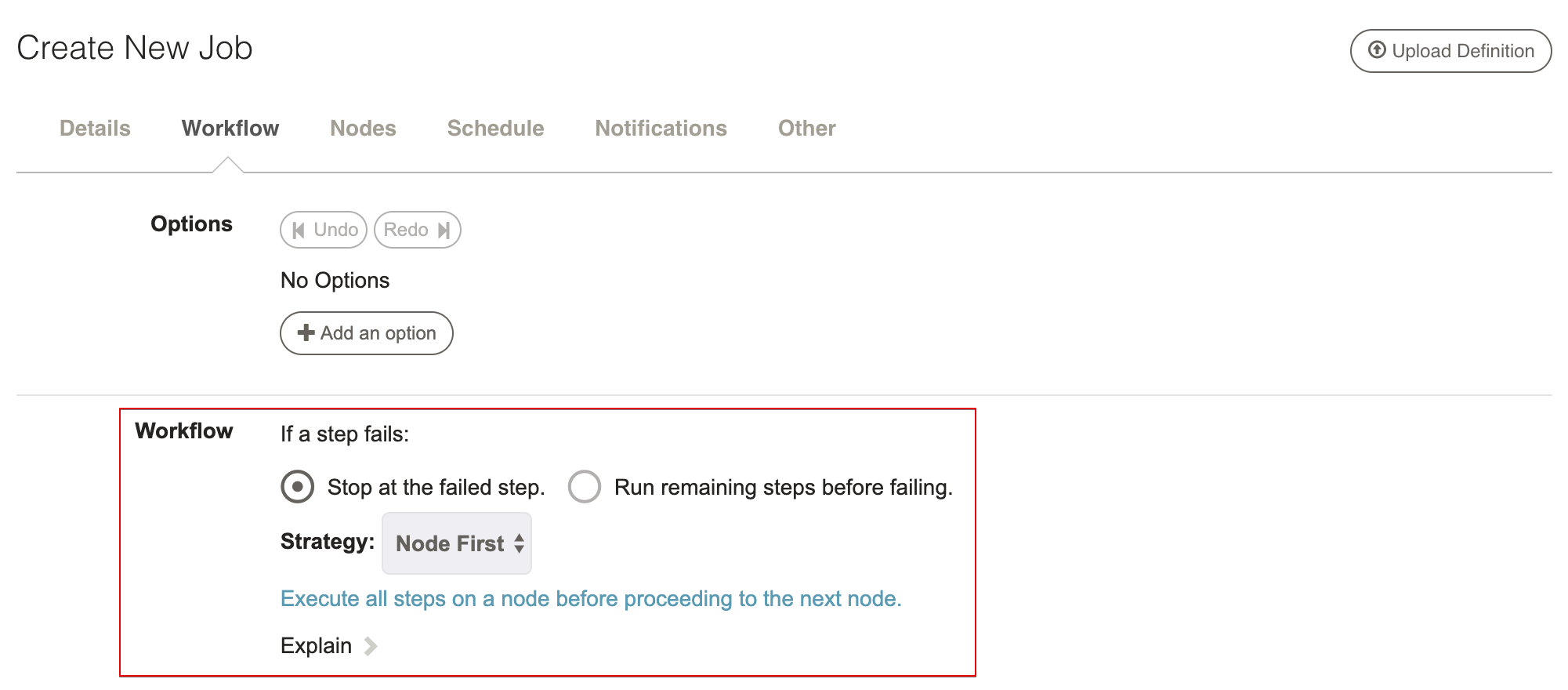Open the Notifications tab
This screenshot has width=1568, height=690.
(661, 128)
